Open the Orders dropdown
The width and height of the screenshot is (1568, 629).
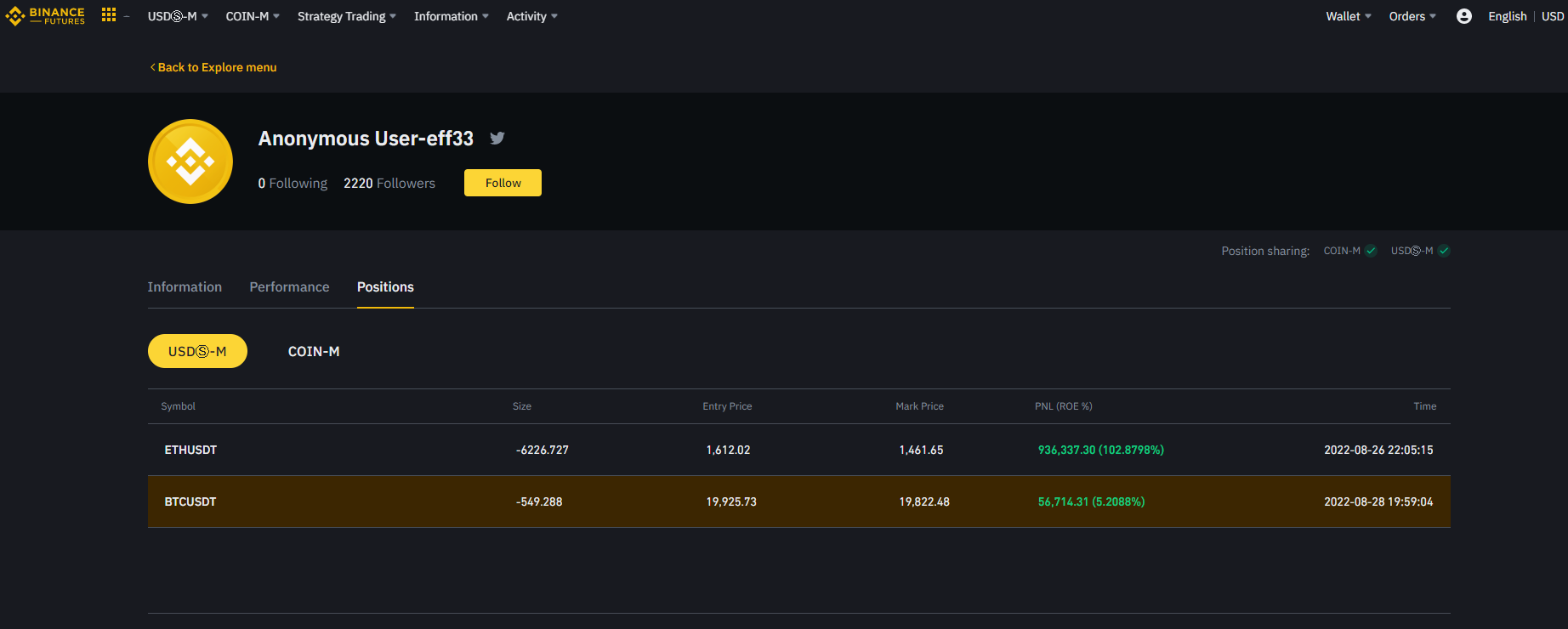1412,16
